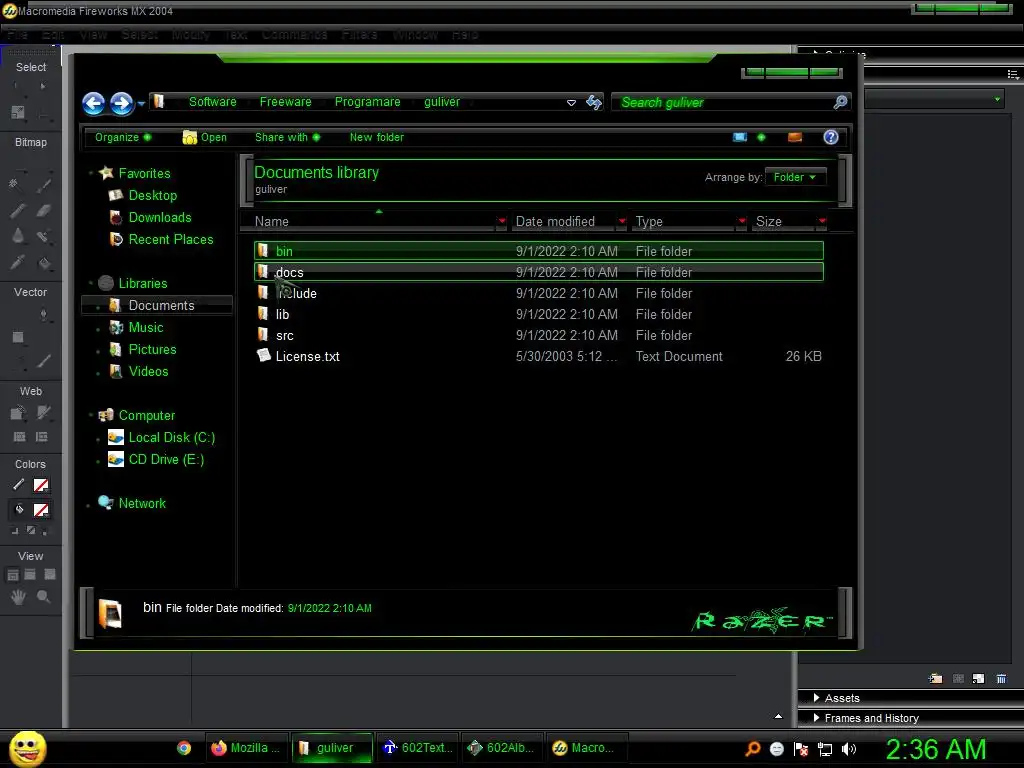This screenshot has height=768, width=1024.
Task: Select the Blur tool
Action: click(18, 236)
